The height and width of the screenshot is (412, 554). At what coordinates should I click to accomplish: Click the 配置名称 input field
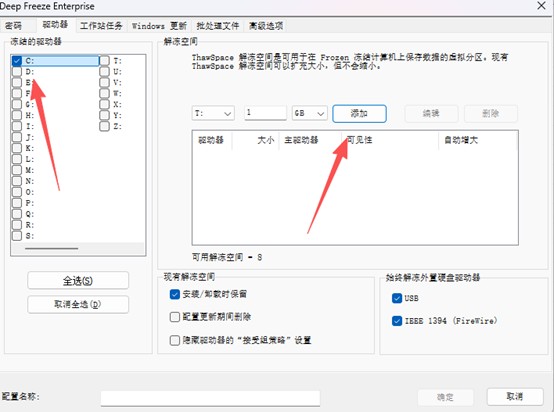pyautogui.click(x=211, y=398)
